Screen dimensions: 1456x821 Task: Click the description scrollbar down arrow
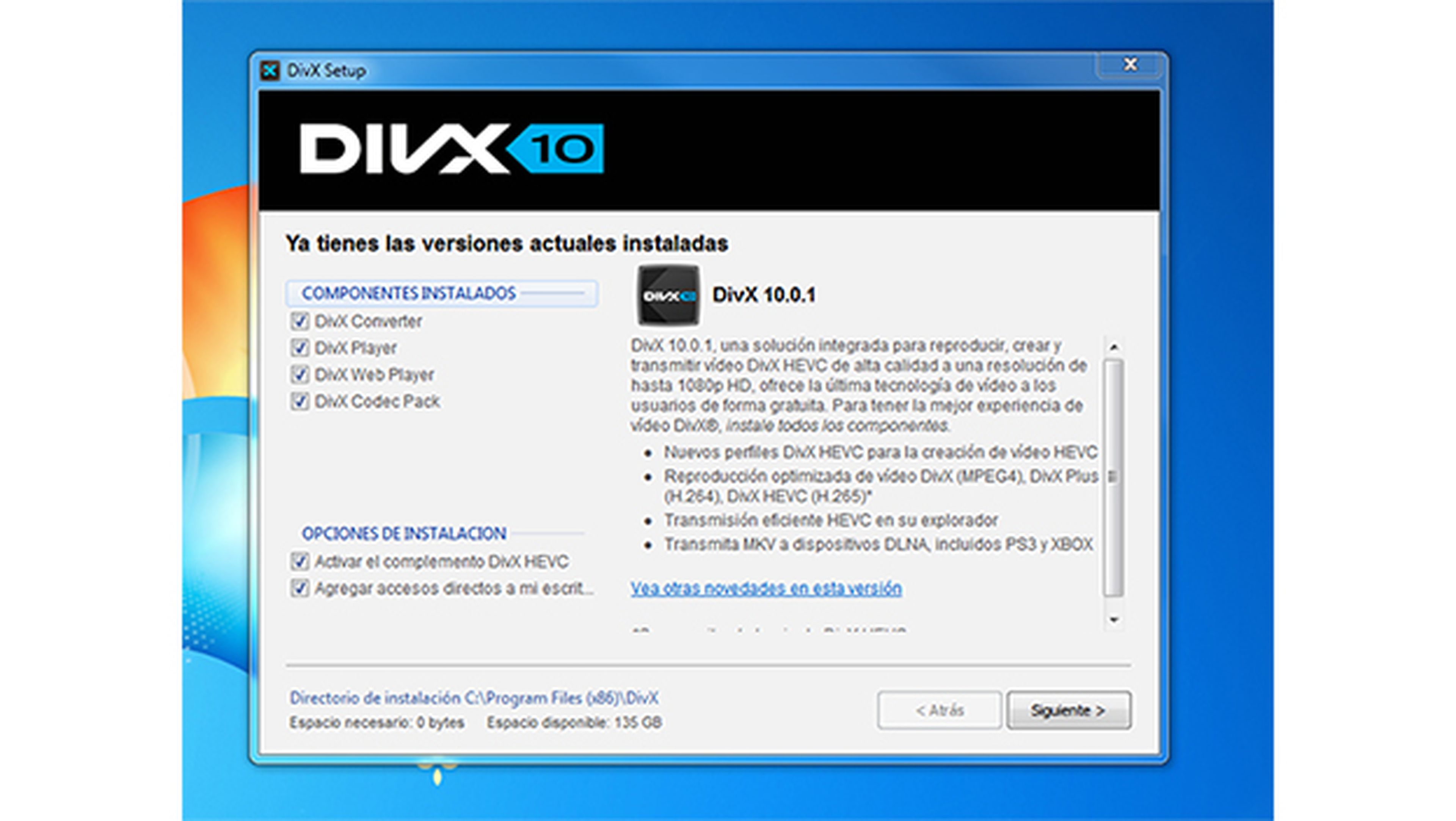1114,620
